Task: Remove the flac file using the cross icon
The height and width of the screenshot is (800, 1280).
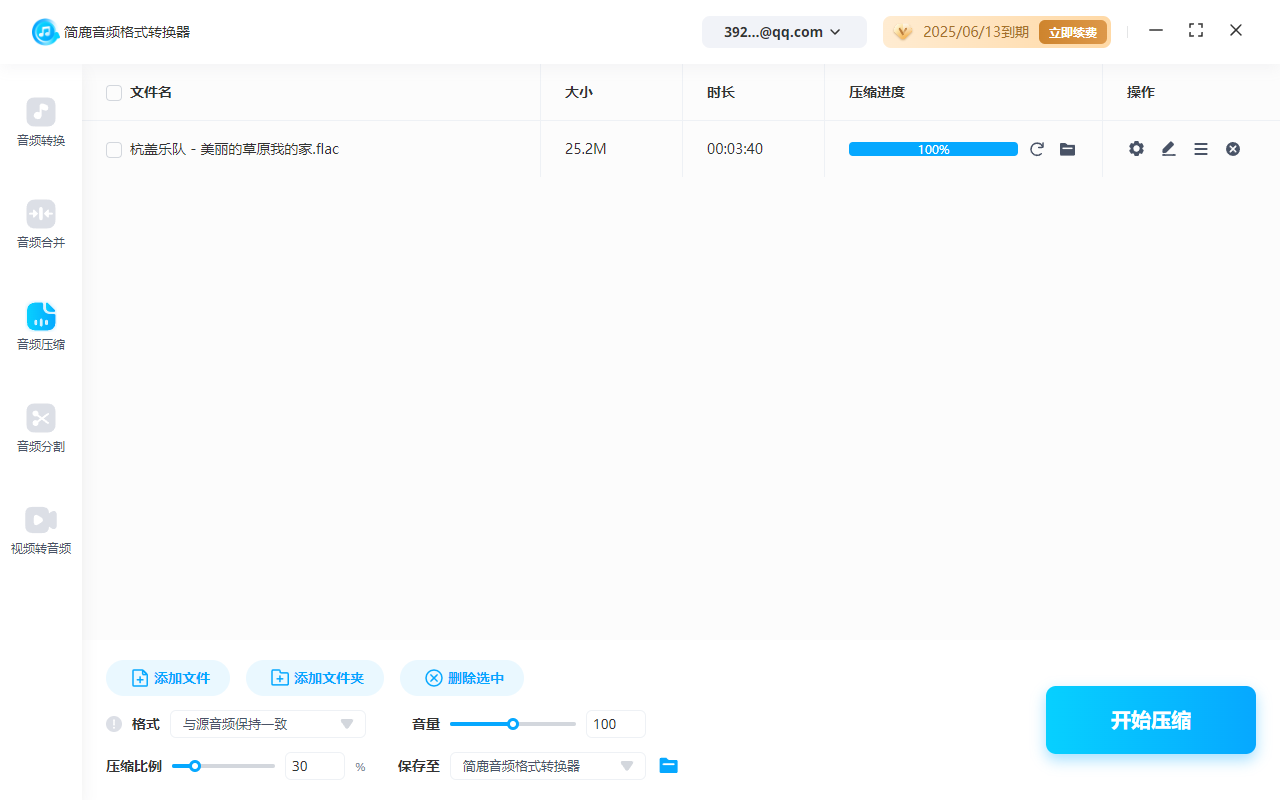Action: (x=1232, y=148)
